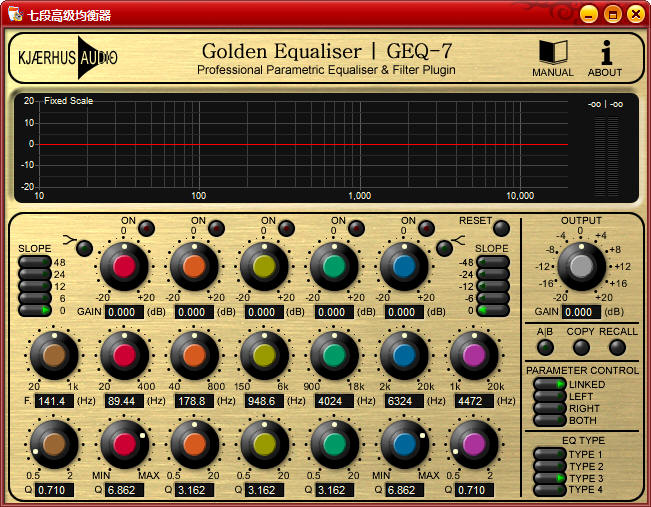
Task: Toggle ON LED for yellow band
Action: pyautogui.click(x=286, y=228)
